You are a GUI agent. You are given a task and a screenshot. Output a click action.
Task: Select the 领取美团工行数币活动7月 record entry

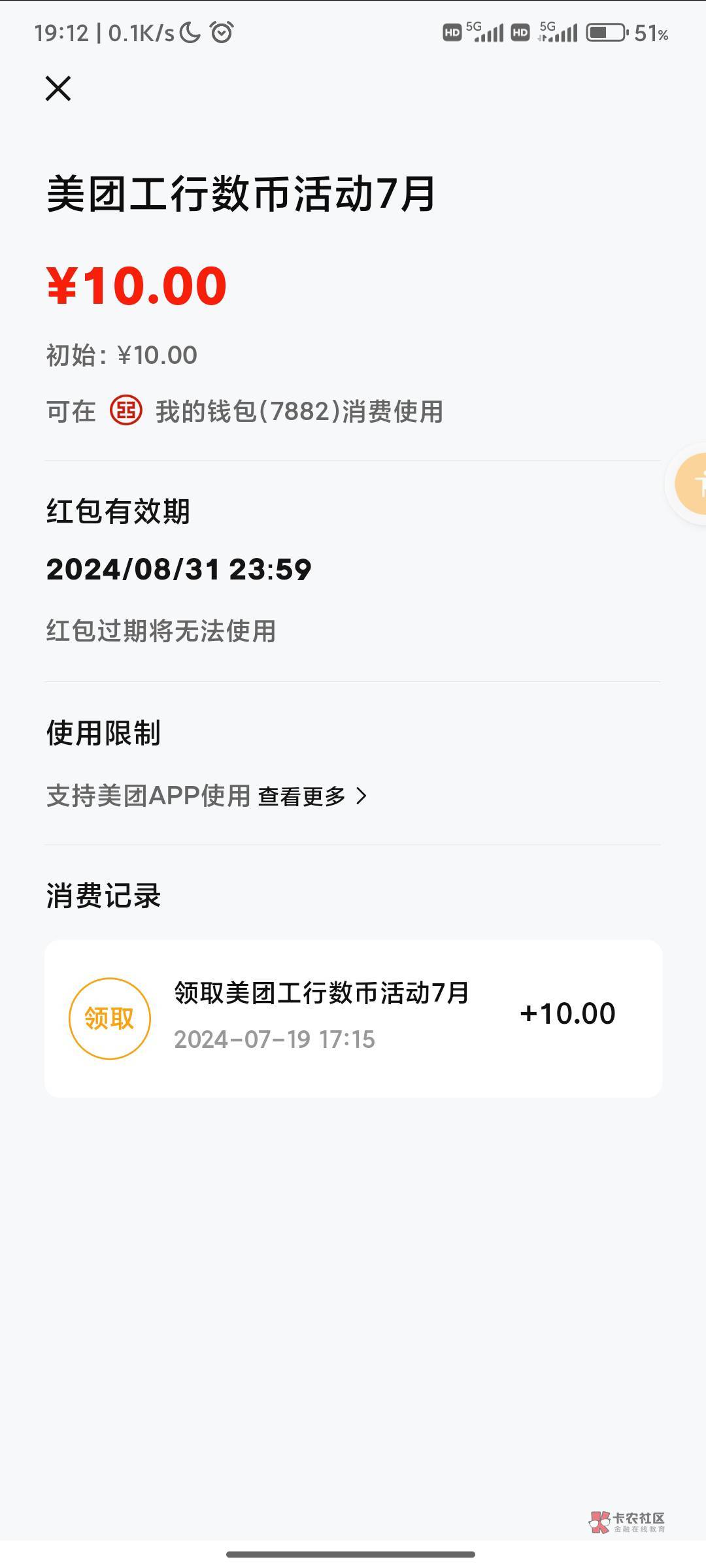321,993
